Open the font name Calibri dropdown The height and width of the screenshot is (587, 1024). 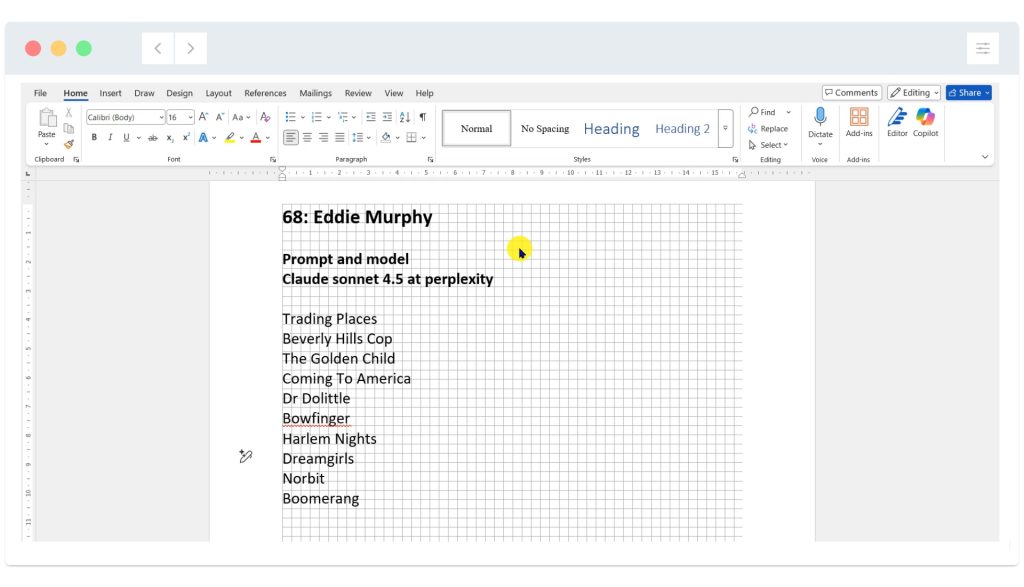click(161, 118)
